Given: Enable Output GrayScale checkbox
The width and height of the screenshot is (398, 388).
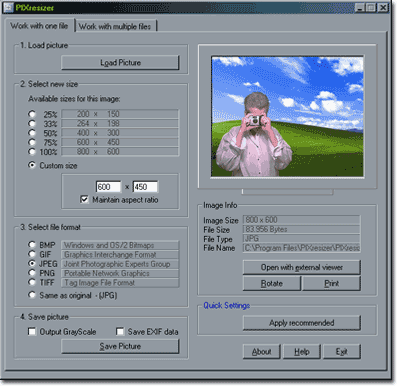Looking at the screenshot, I should coord(32,332).
